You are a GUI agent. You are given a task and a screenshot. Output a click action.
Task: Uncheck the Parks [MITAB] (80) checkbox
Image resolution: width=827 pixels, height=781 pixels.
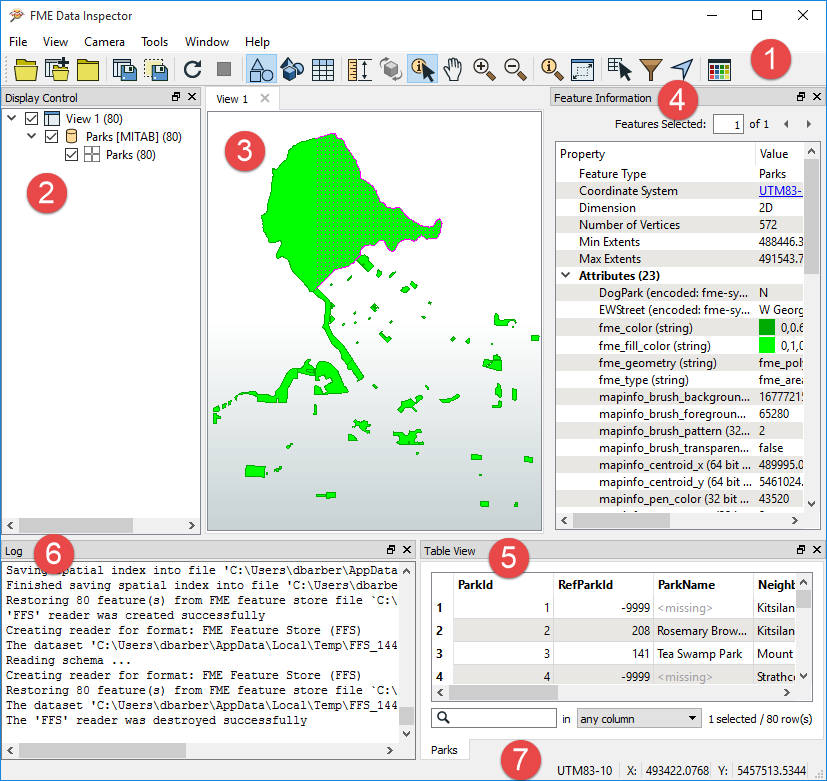51,137
